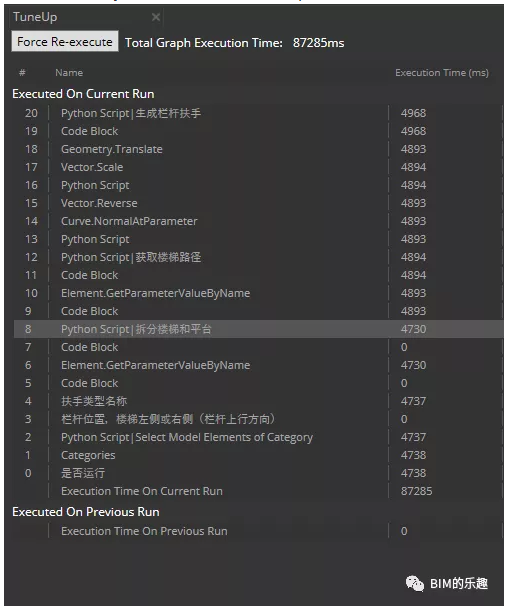Select Python Script|Select Model Elements of Category row
Image resolution: width=510 pixels, height=612 pixels.
(x=258, y=437)
